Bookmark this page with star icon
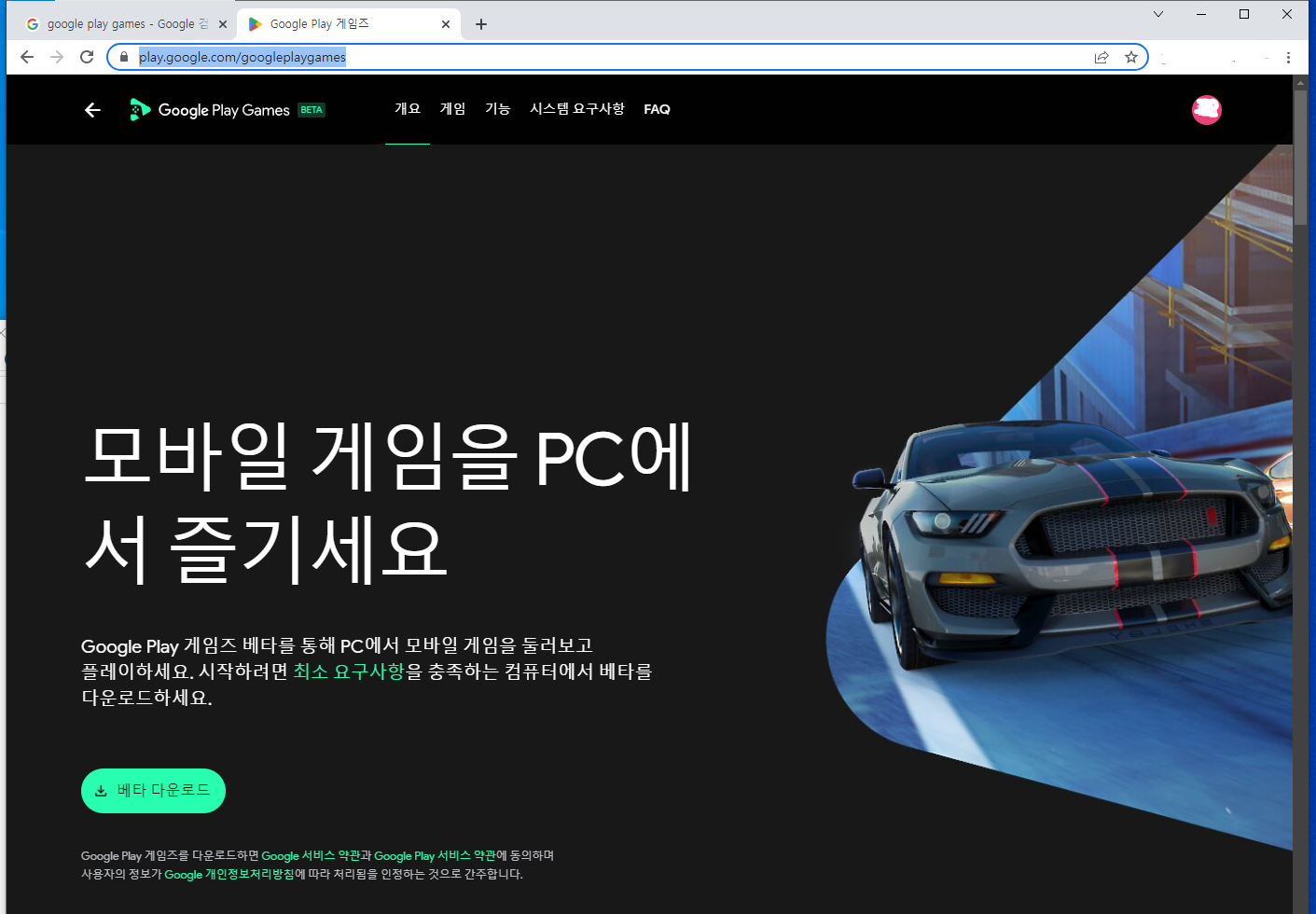Viewport: 1316px width, 914px height. tap(1131, 57)
